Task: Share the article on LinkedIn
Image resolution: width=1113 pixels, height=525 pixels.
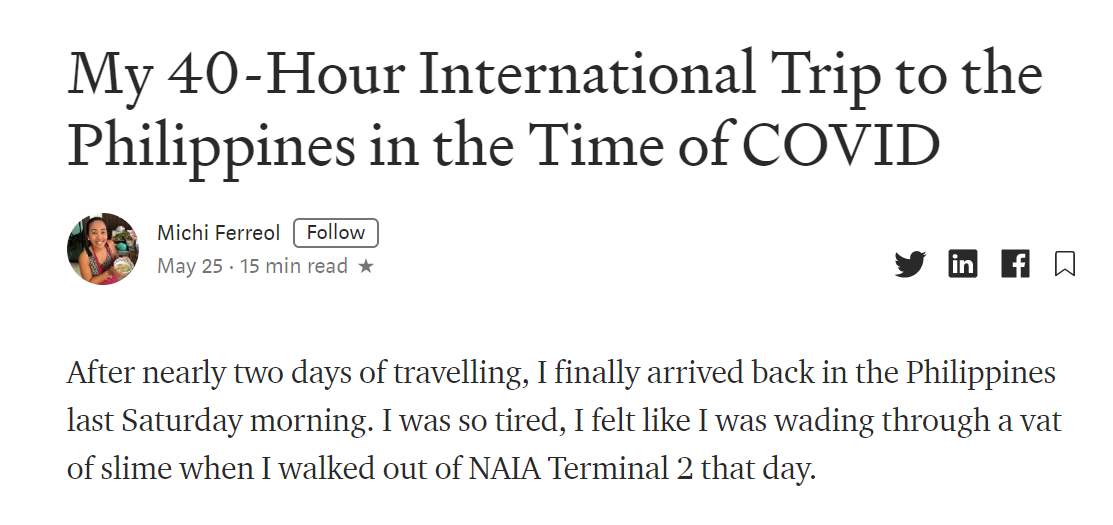Action: coord(963,264)
